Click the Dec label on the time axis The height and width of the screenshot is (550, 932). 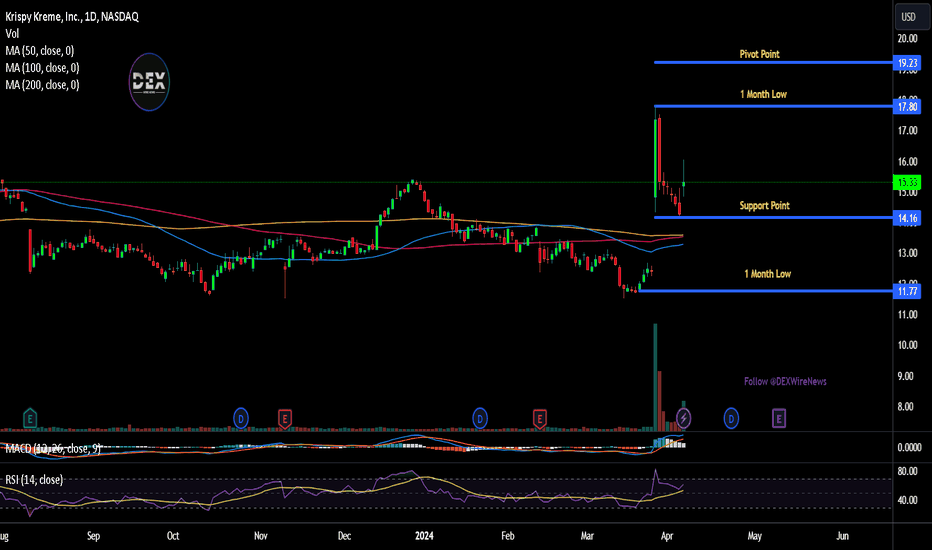[344, 536]
